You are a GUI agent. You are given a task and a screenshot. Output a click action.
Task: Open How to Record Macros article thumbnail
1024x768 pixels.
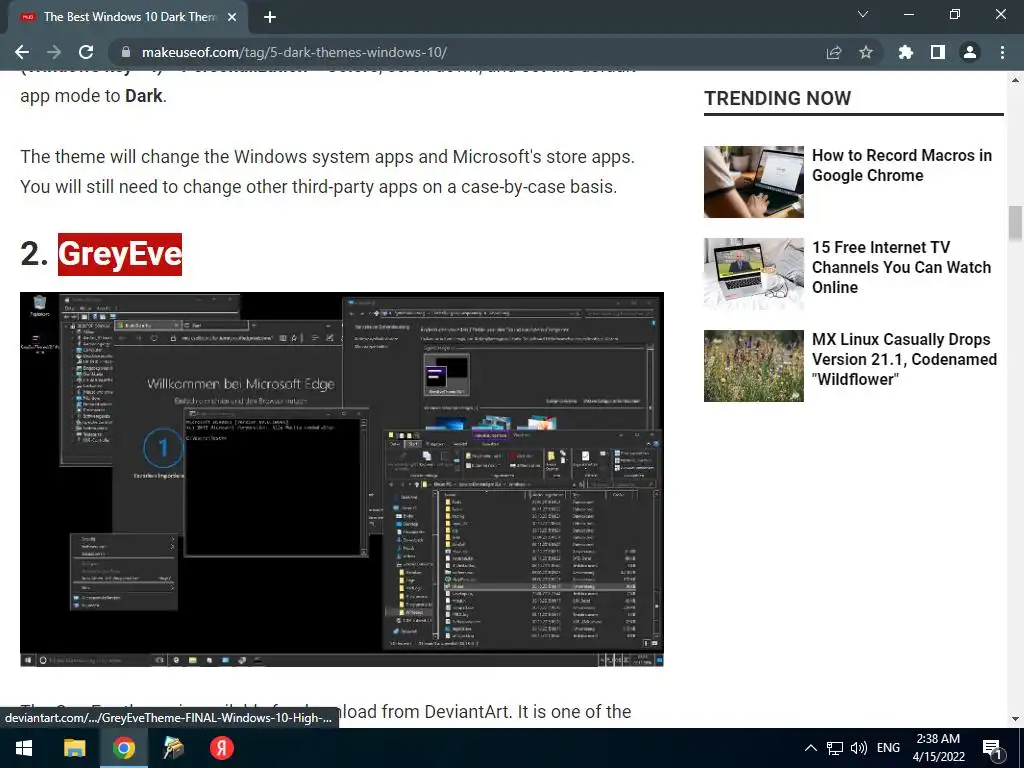(x=754, y=182)
